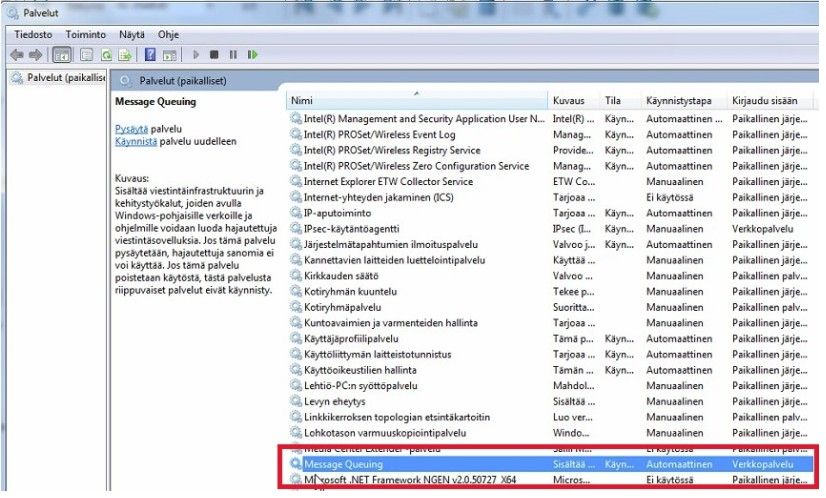Toggle the action pane toolbar icon

170,55
